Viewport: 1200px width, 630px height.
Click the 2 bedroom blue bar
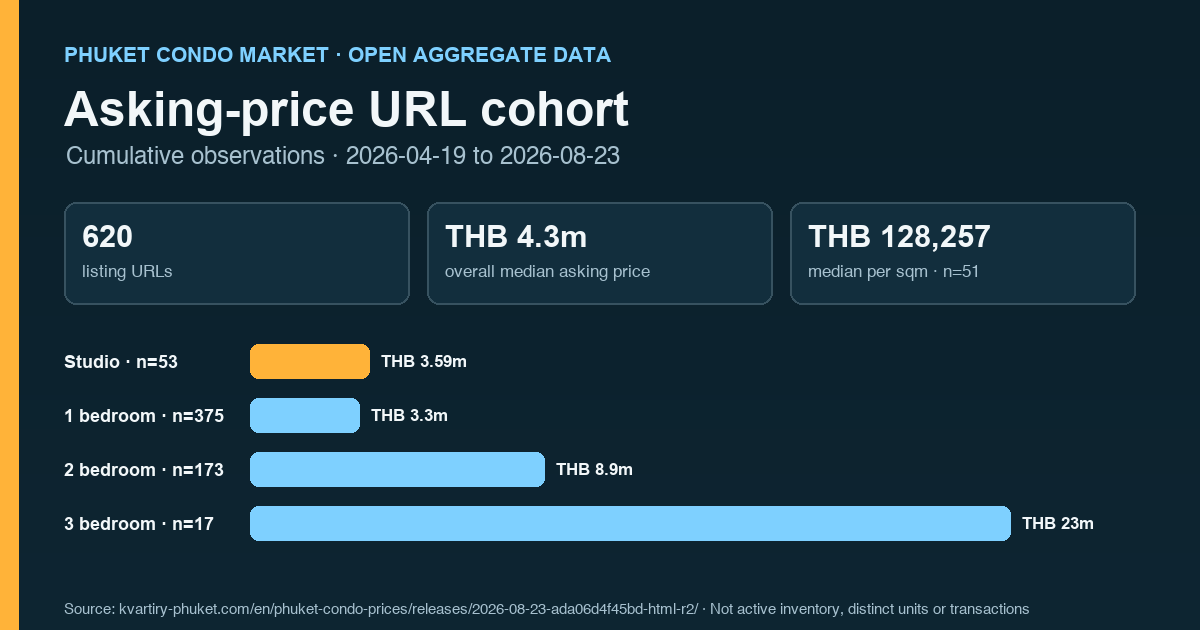point(397,469)
